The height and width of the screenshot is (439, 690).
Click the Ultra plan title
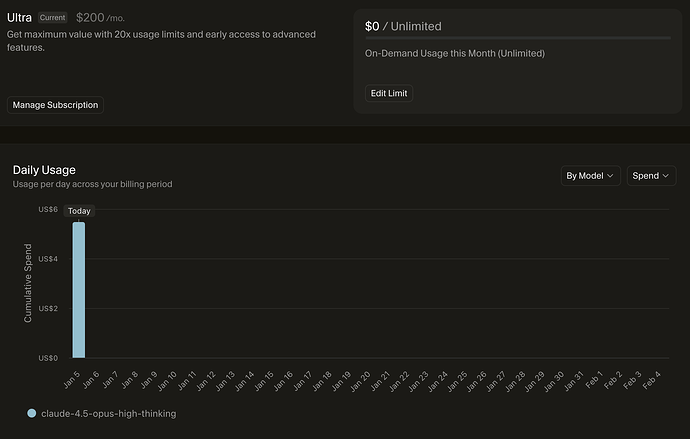coord(19,18)
